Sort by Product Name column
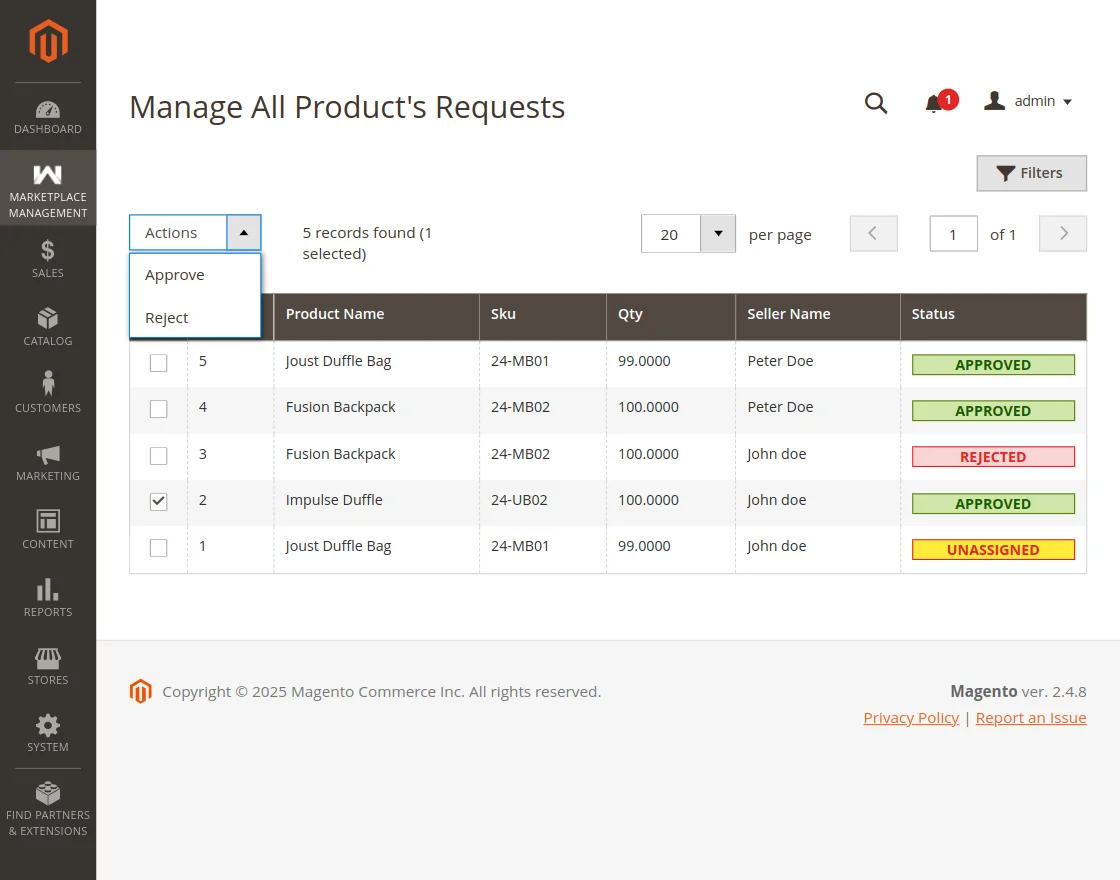Viewport: 1120px width, 880px height. click(x=376, y=314)
